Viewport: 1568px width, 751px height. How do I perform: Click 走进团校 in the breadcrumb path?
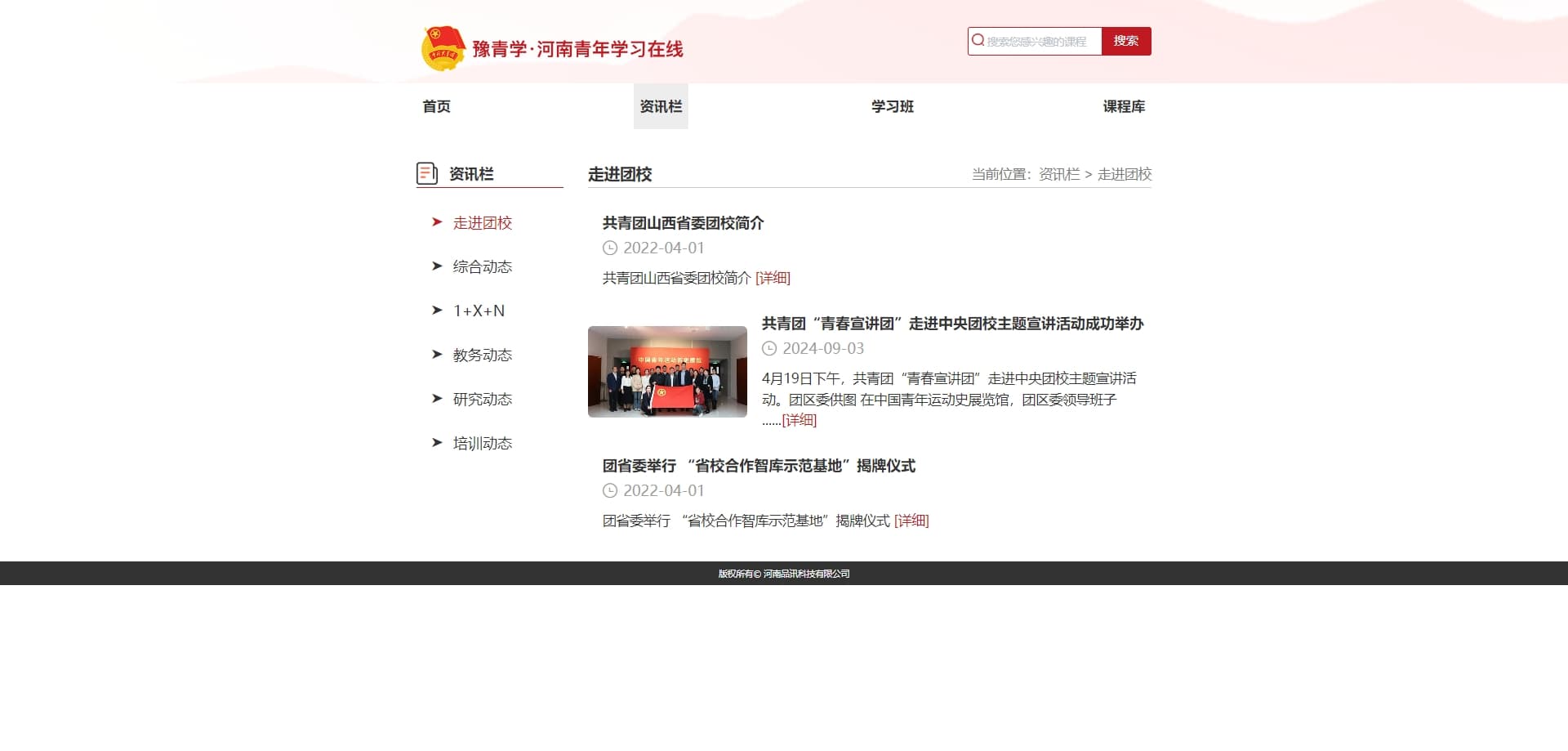[x=1125, y=174]
